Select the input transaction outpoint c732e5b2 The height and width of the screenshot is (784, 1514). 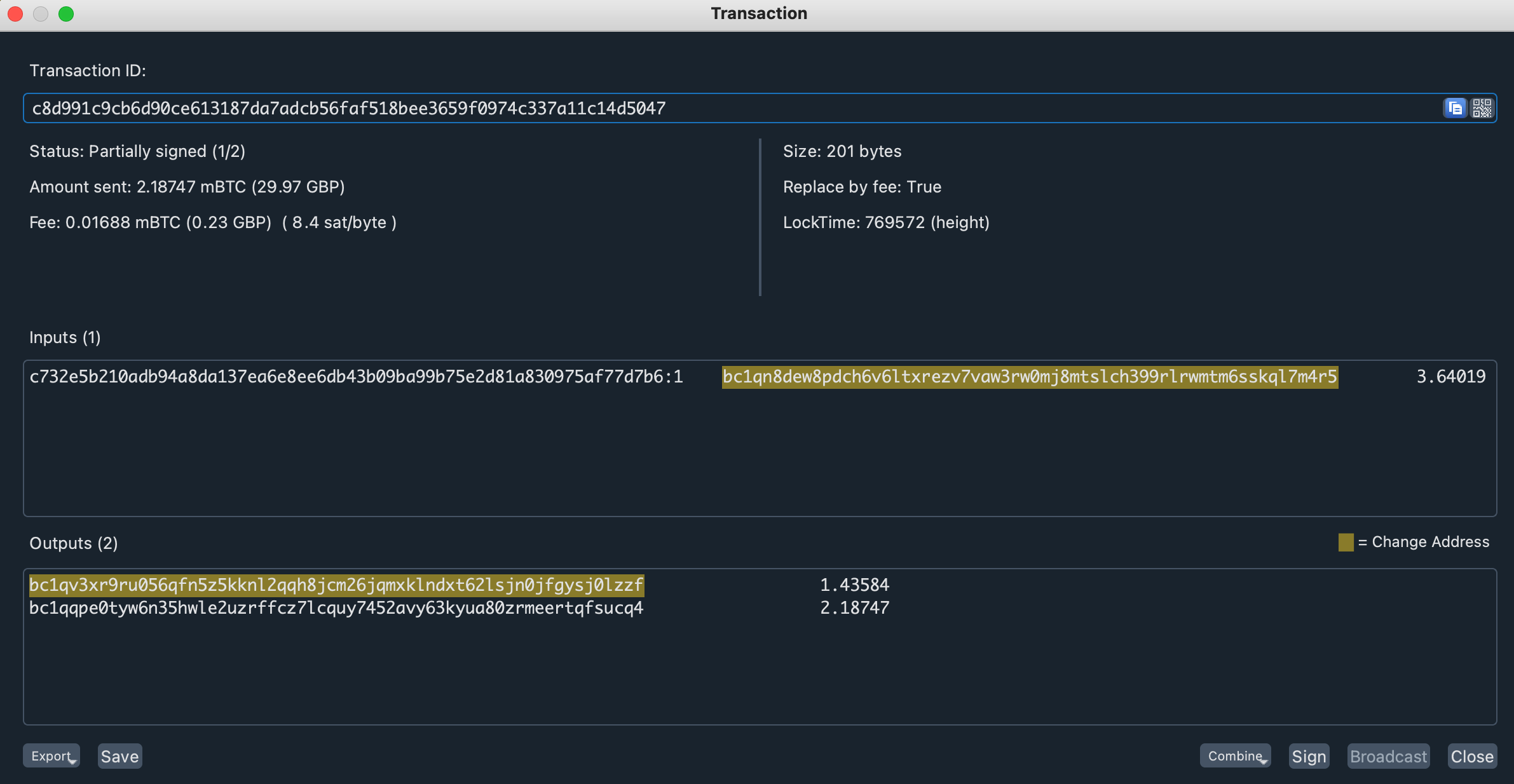coord(356,377)
